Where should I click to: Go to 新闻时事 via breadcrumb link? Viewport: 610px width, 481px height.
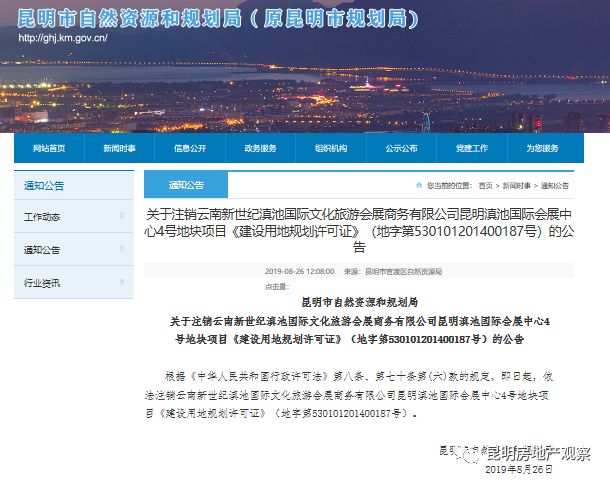coord(517,186)
